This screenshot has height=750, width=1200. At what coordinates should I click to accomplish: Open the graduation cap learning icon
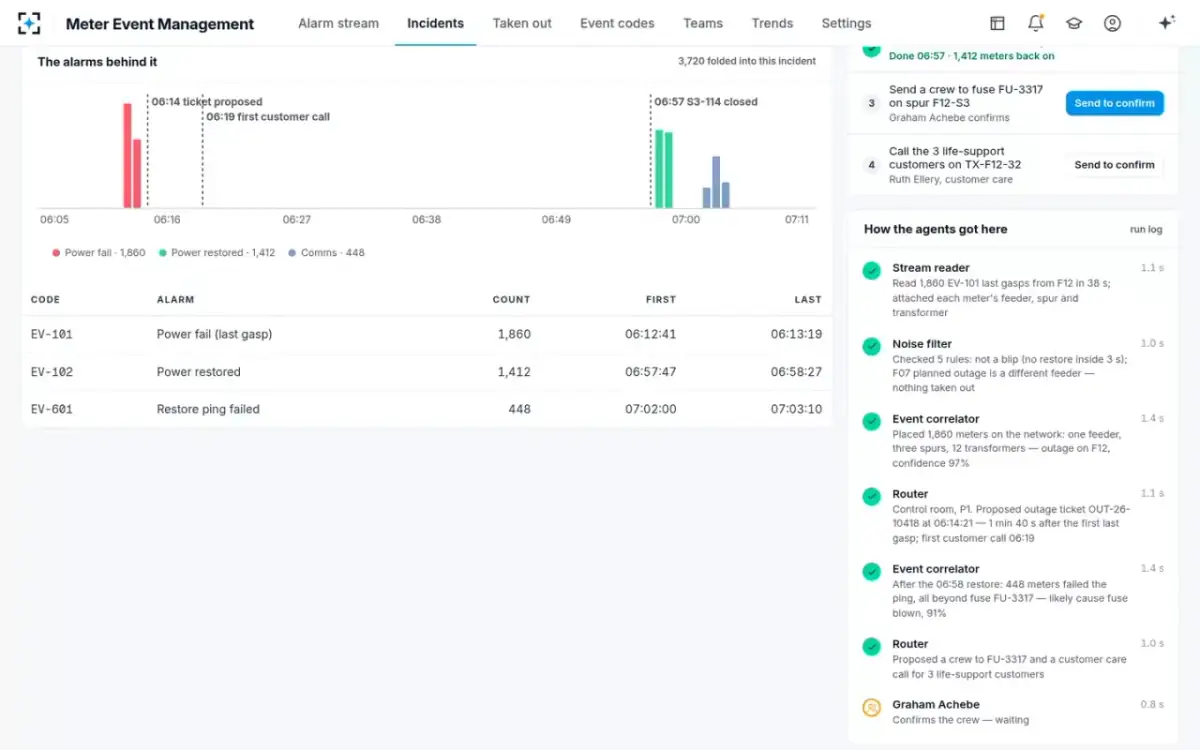click(x=1073, y=23)
